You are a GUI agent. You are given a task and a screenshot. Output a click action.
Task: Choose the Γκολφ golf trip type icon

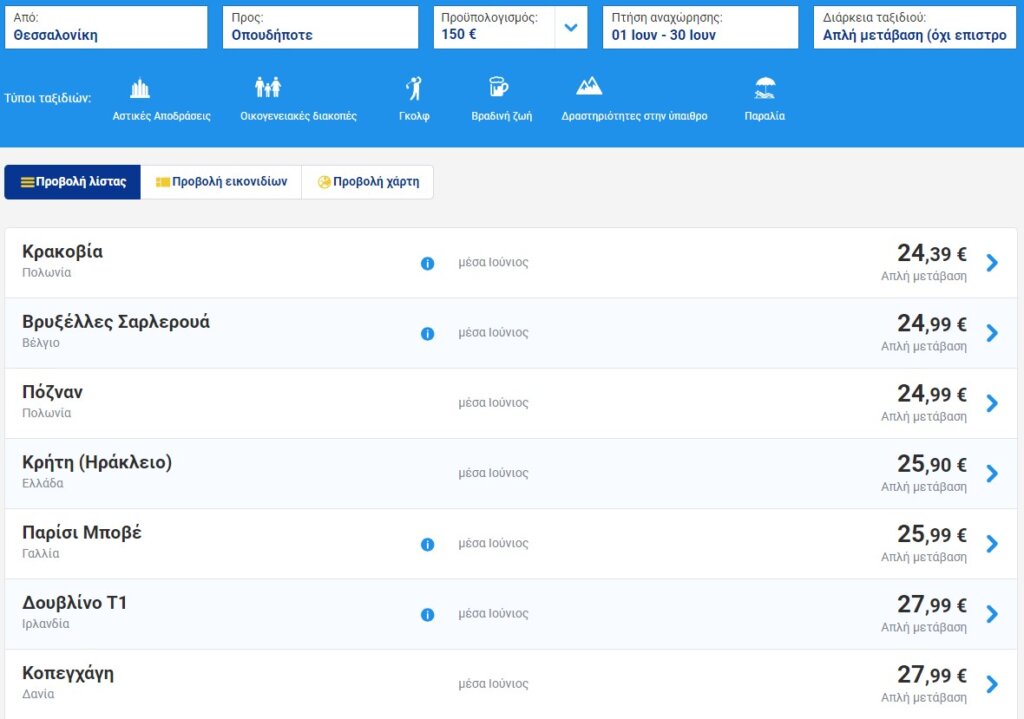click(x=413, y=89)
